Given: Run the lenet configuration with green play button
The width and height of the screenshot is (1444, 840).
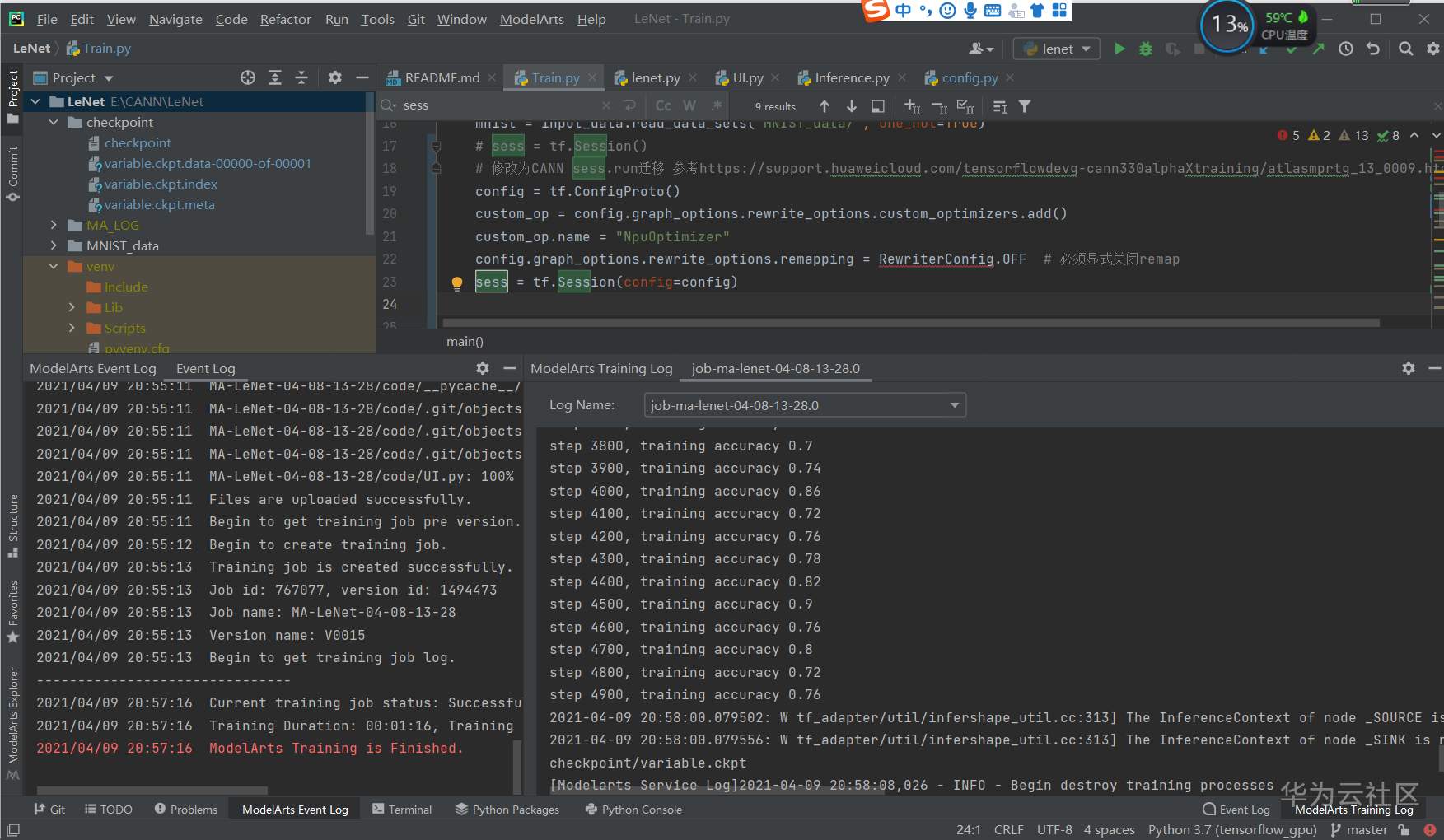Looking at the screenshot, I should [x=1119, y=49].
